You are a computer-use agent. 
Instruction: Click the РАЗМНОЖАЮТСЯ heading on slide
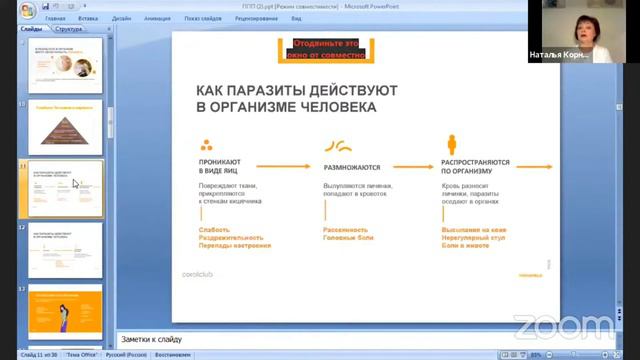pos(352,168)
